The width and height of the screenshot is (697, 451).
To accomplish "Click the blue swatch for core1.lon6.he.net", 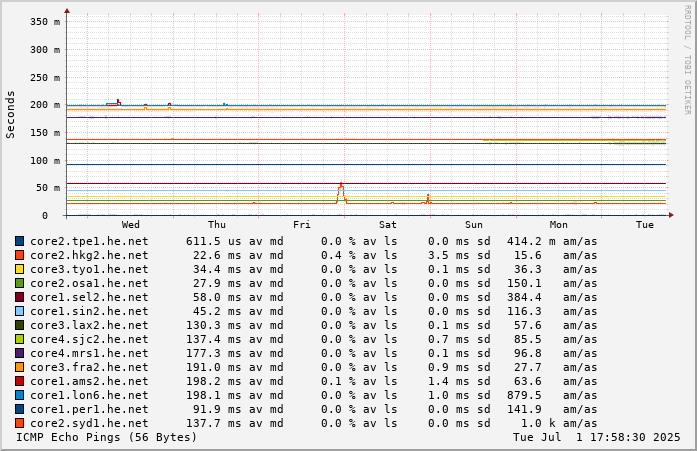I will (x=20, y=395).
